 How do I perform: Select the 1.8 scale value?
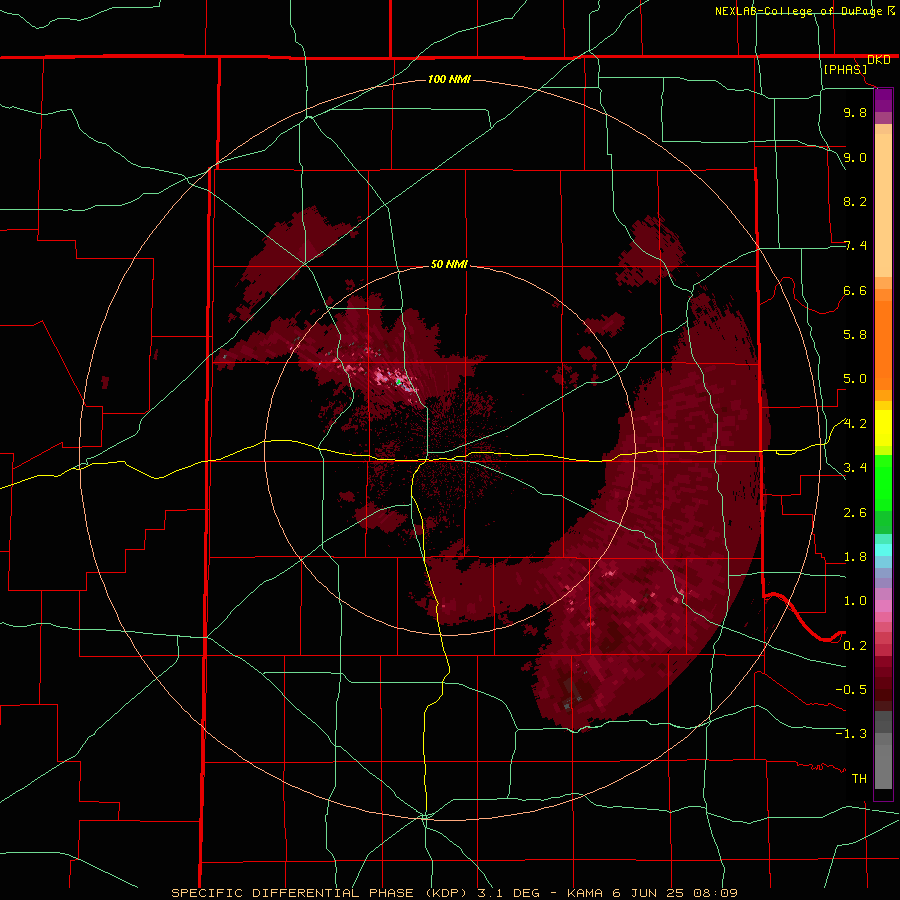click(x=855, y=557)
